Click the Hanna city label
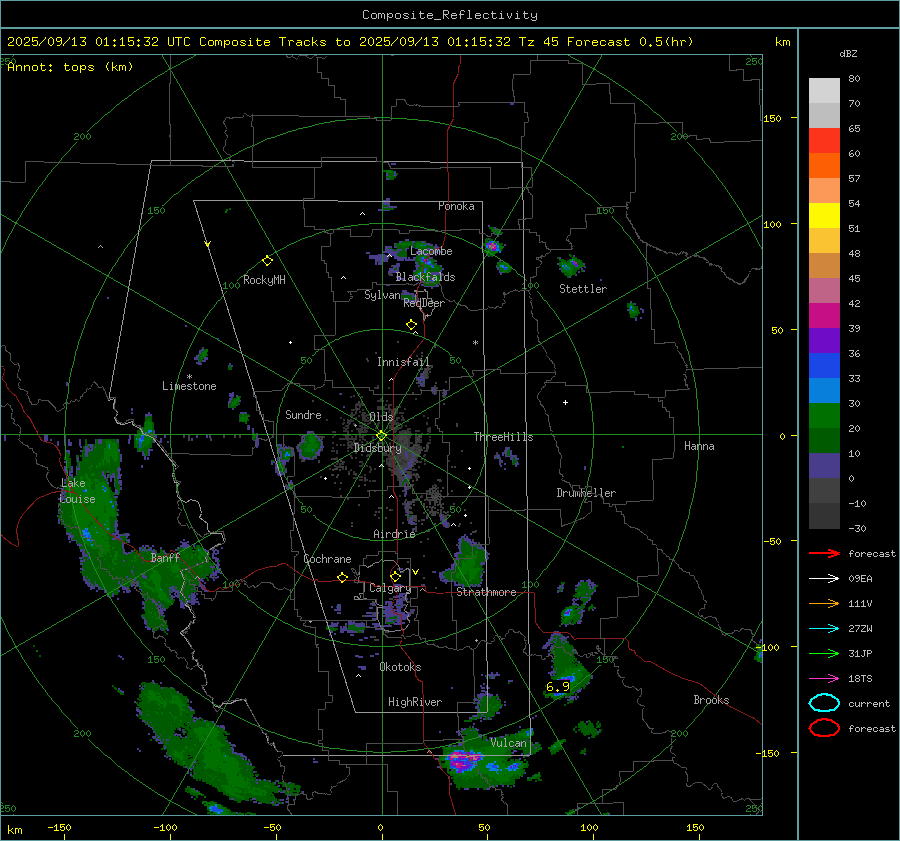The image size is (900, 841). tap(699, 446)
